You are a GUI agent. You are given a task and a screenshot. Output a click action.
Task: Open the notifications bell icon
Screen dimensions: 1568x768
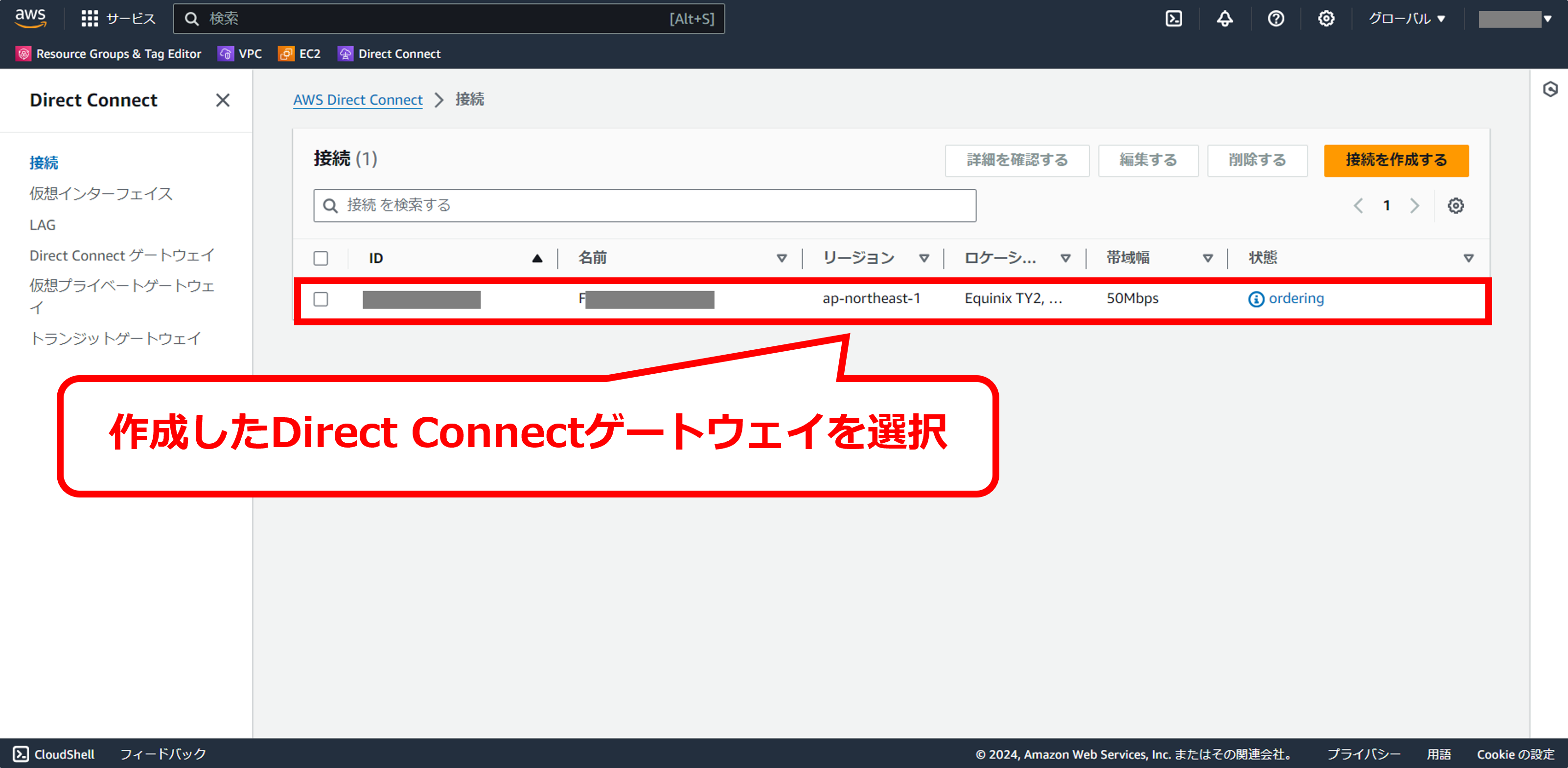(1224, 19)
